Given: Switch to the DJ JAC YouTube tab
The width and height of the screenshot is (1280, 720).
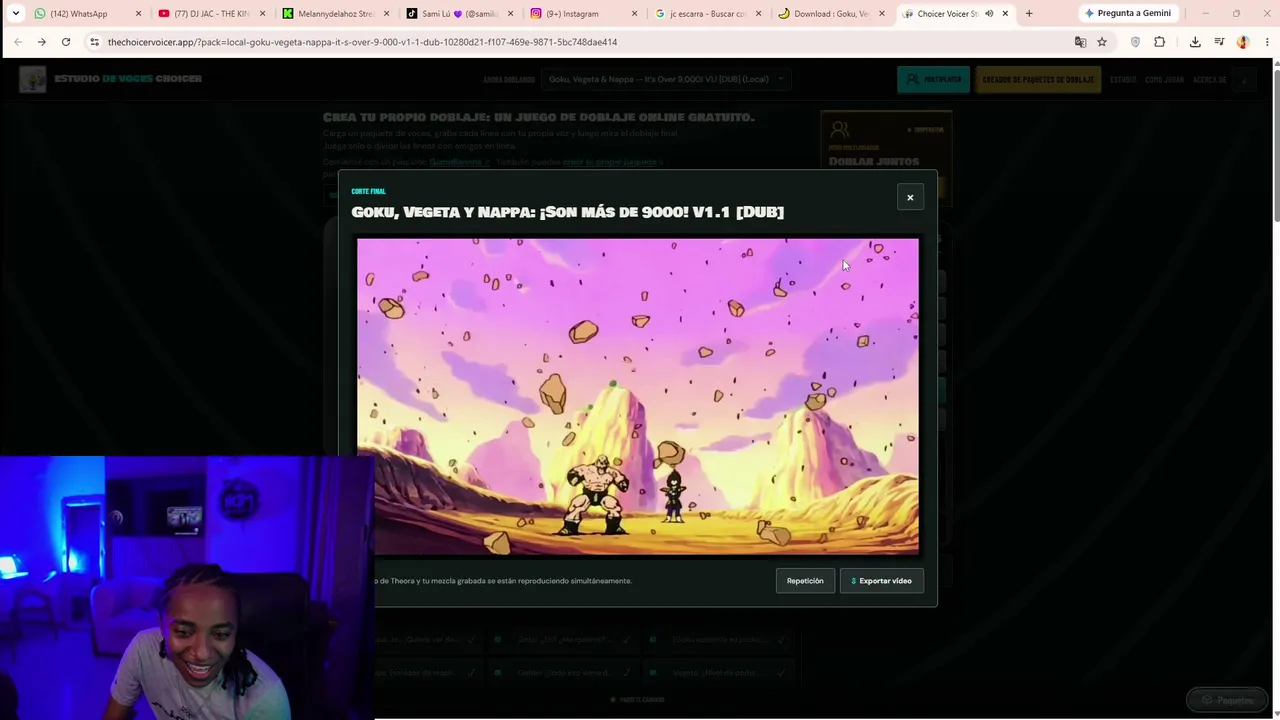Looking at the screenshot, I should (x=210, y=14).
